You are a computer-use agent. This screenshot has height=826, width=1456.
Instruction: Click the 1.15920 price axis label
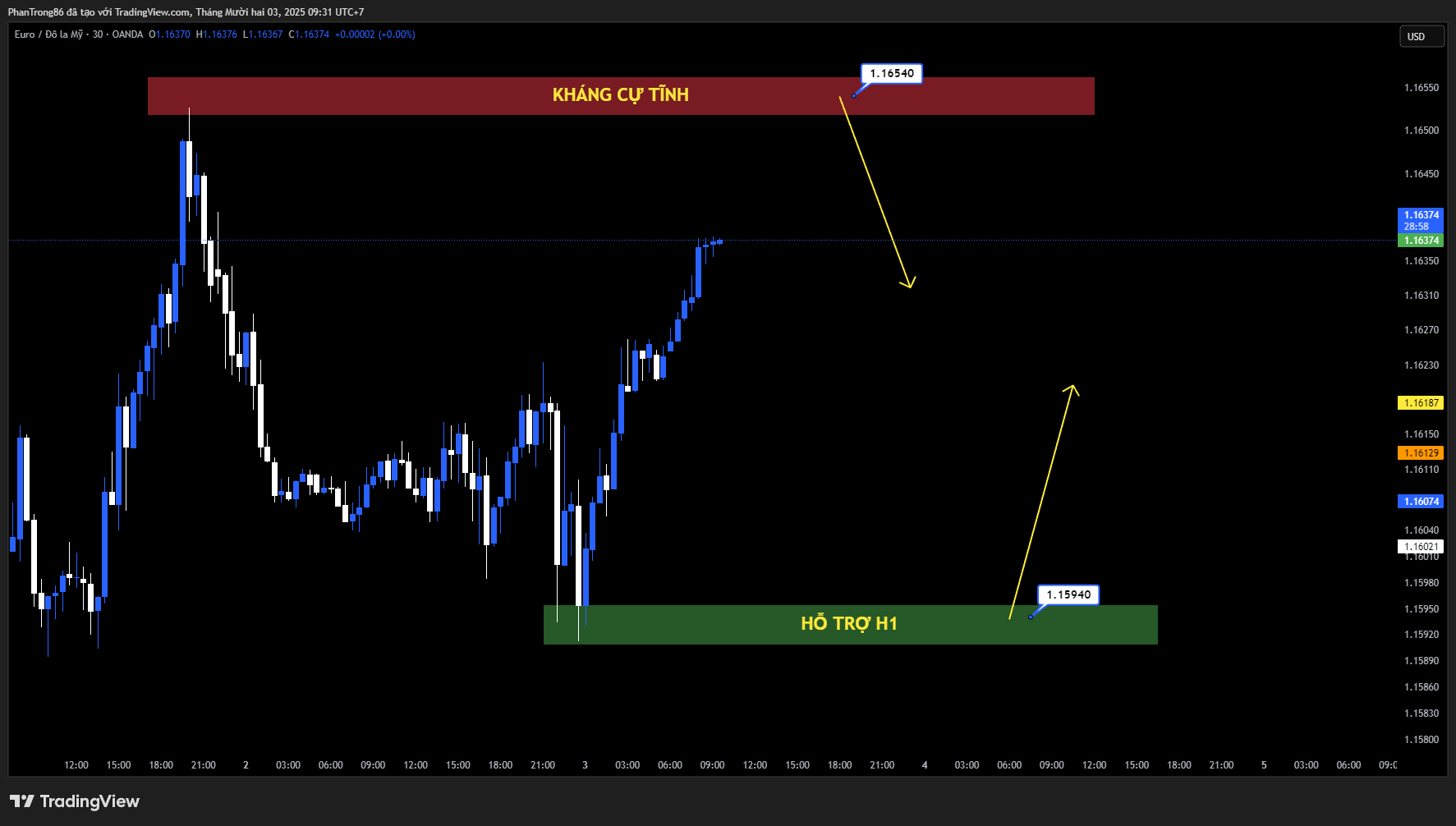pos(1422,635)
